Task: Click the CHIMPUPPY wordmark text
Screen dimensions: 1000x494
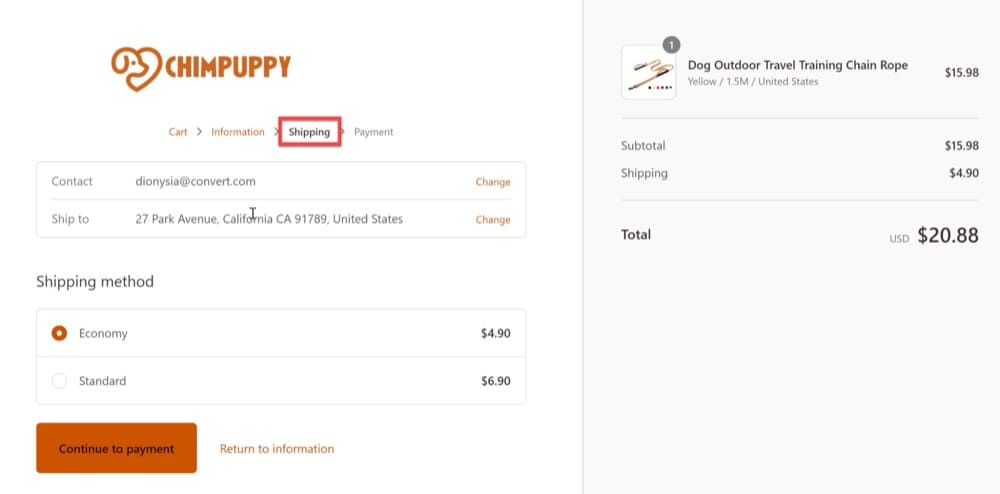Action: (x=227, y=67)
